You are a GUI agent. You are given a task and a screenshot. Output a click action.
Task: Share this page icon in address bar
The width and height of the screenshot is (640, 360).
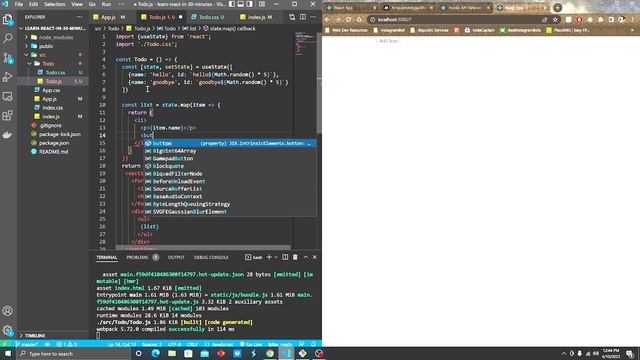[x=544, y=19]
